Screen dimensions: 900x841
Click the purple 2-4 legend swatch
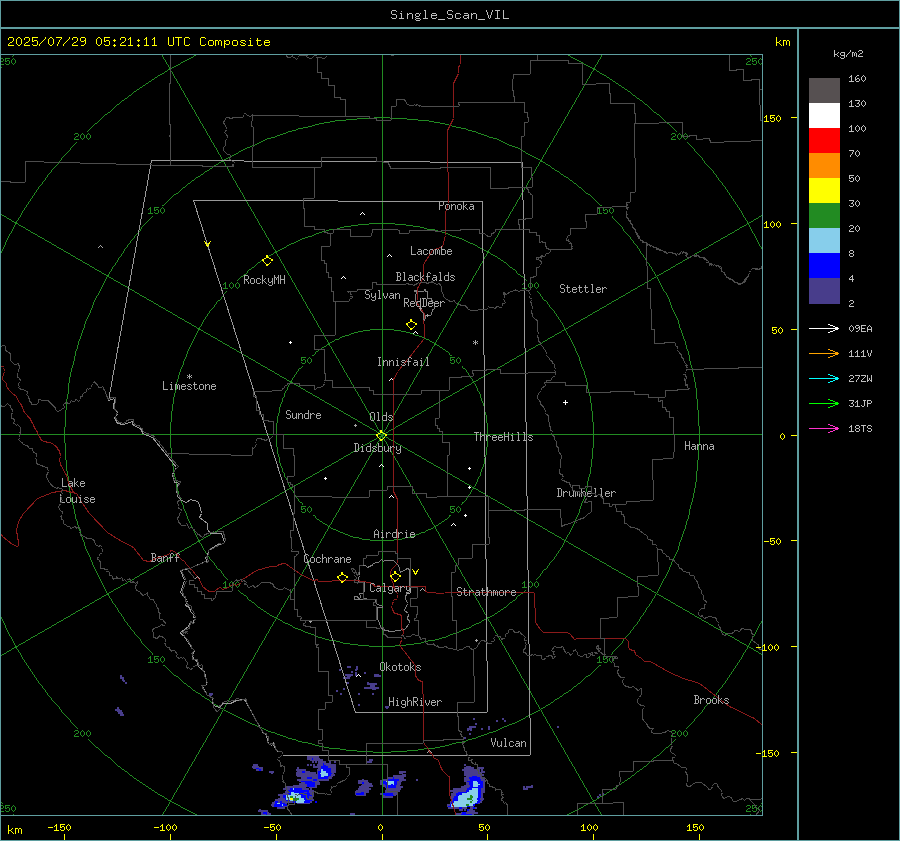point(824,290)
